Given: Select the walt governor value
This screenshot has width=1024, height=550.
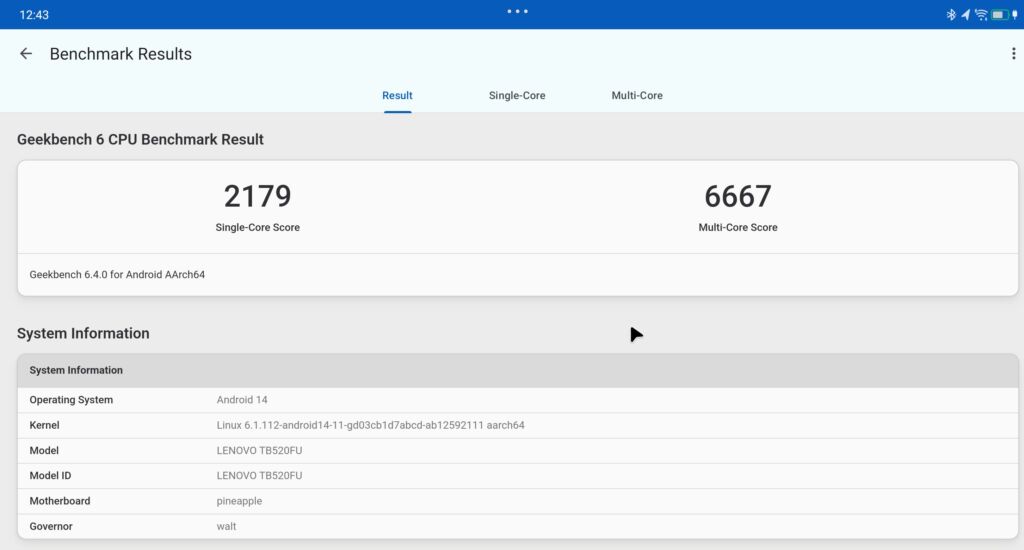Looking at the screenshot, I should coord(226,526).
